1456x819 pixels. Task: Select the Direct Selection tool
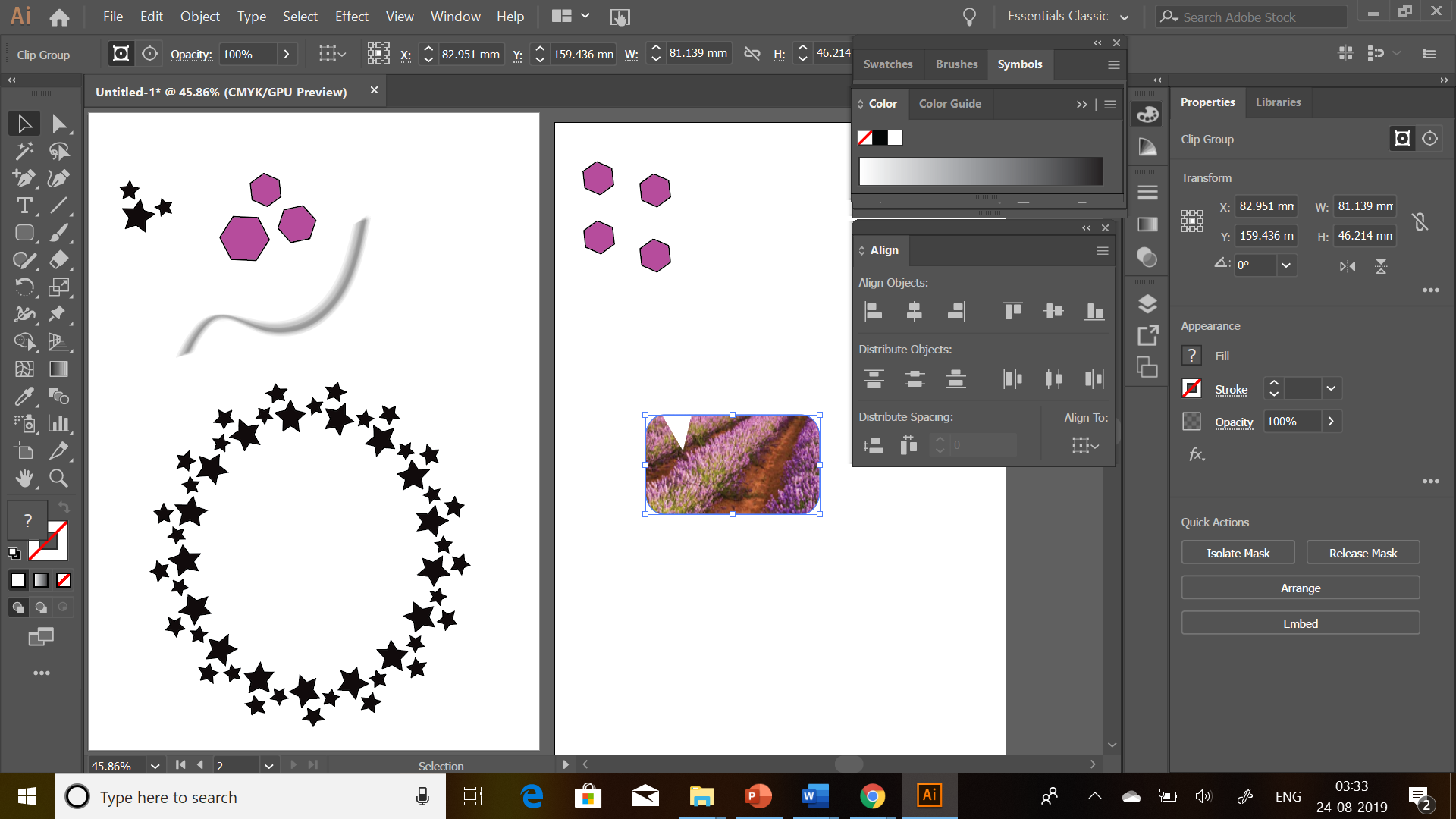click(59, 124)
